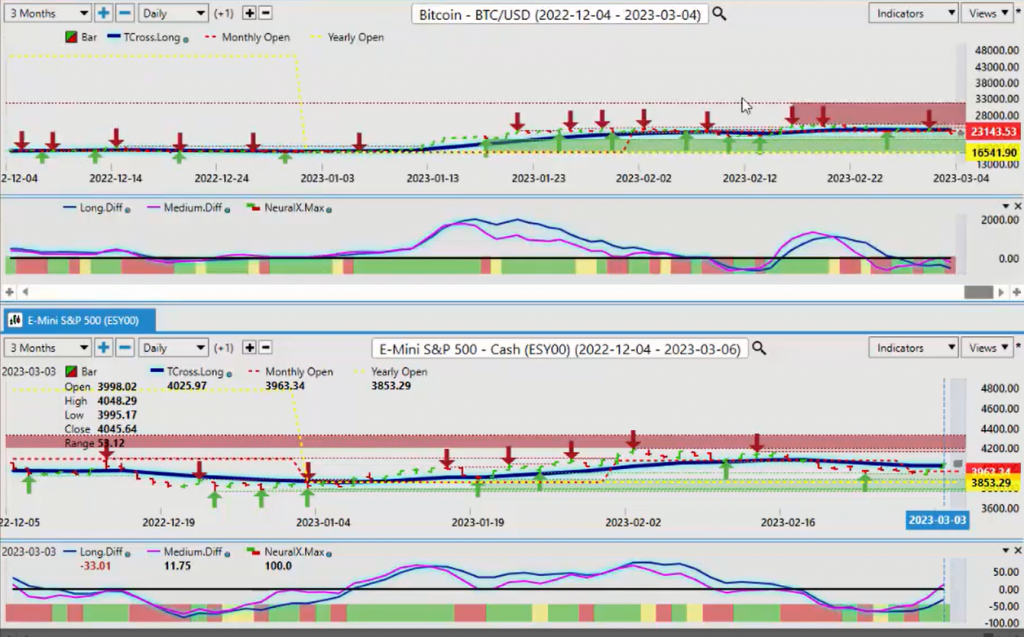
Task: Click the yellow 16541.90 price label on the Bitcoin axis
Action: pyautogui.click(x=993, y=152)
